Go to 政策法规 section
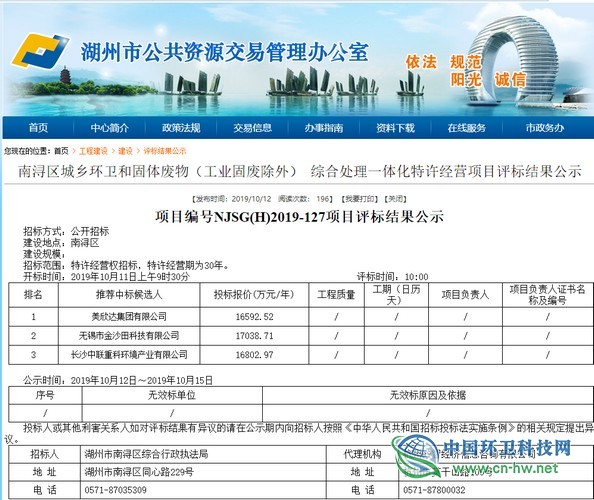This screenshot has width=594, height=500. pyautogui.click(x=181, y=128)
